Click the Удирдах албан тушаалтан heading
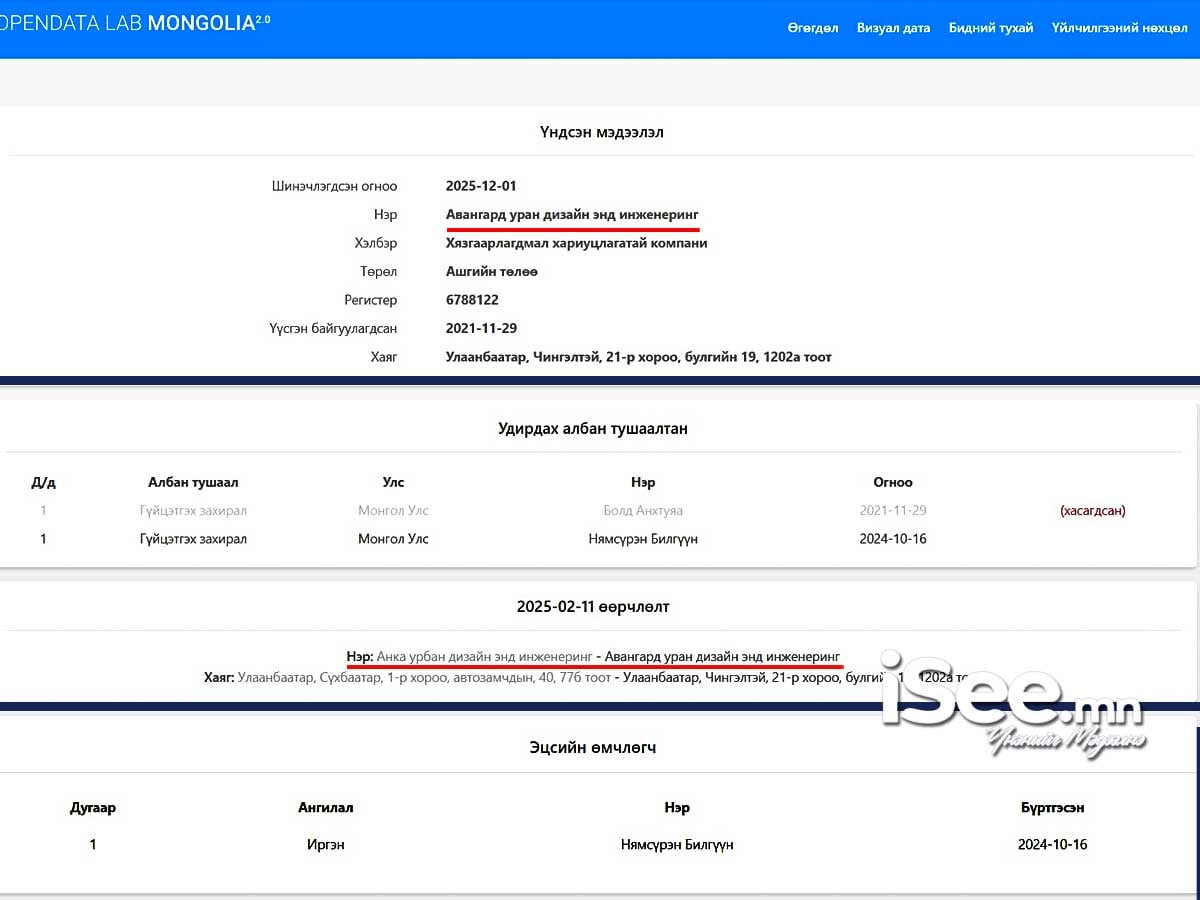 pos(593,429)
